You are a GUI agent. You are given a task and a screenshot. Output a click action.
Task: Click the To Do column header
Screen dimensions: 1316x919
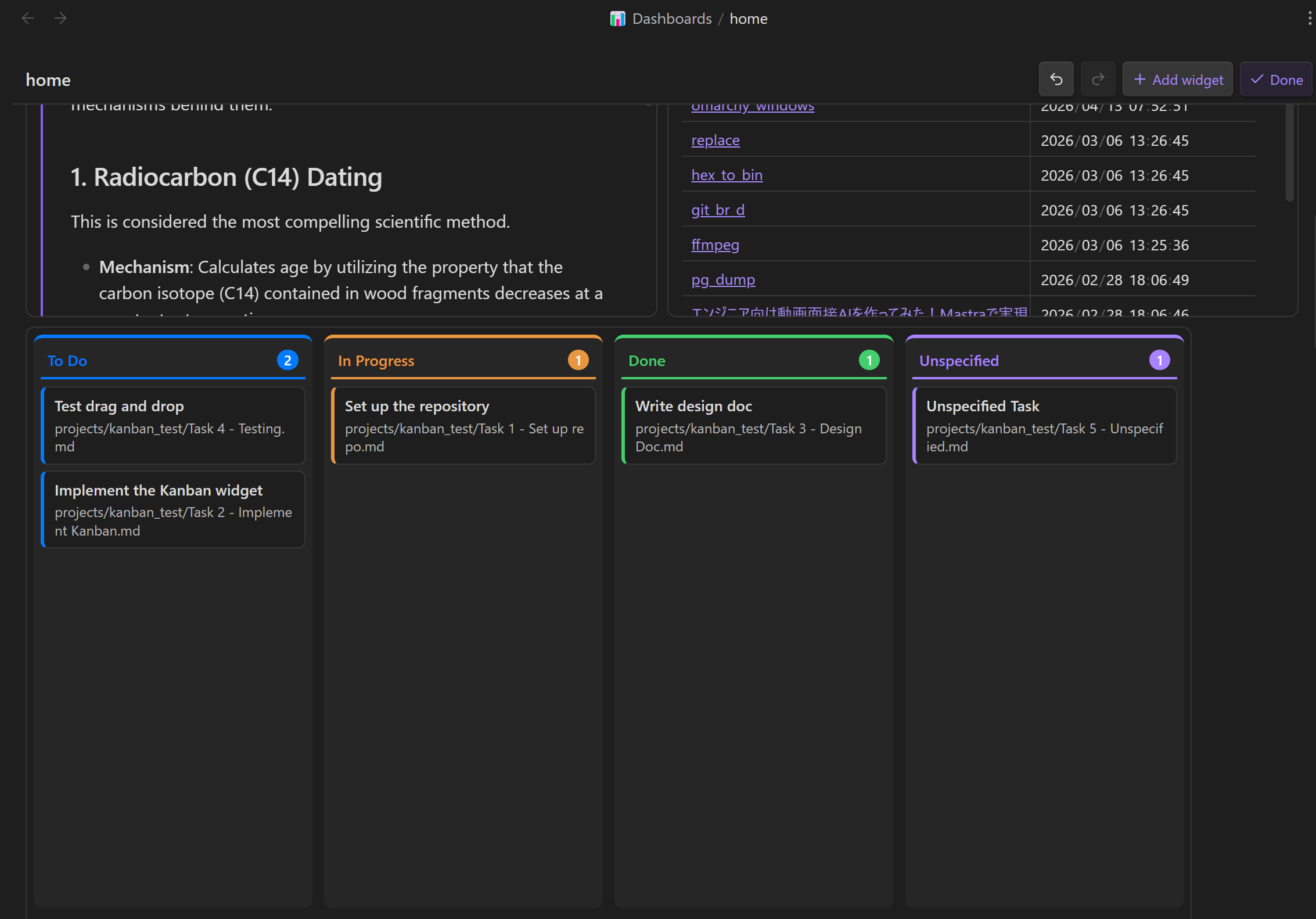coord(173,361)
